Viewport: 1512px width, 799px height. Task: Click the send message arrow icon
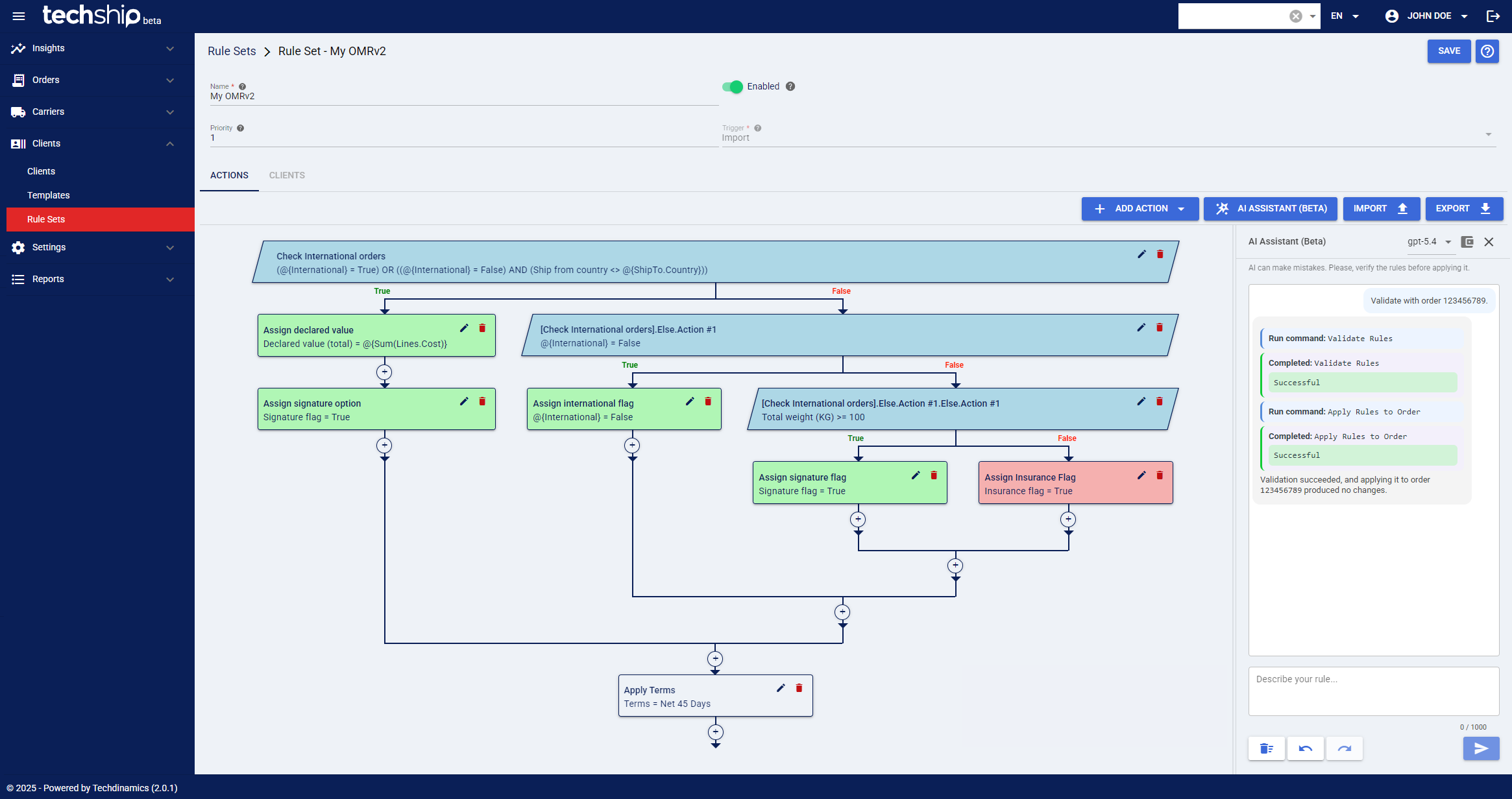(1481, 748)
